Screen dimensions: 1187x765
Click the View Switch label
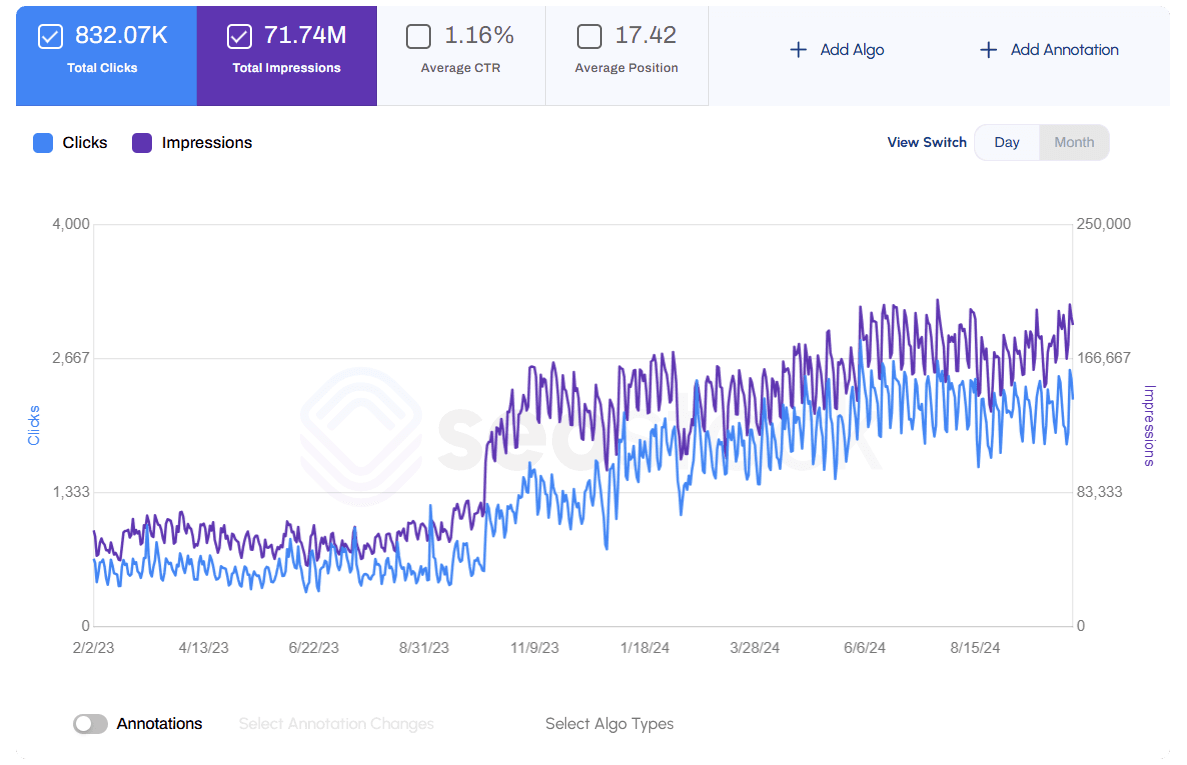click(927, 142)
